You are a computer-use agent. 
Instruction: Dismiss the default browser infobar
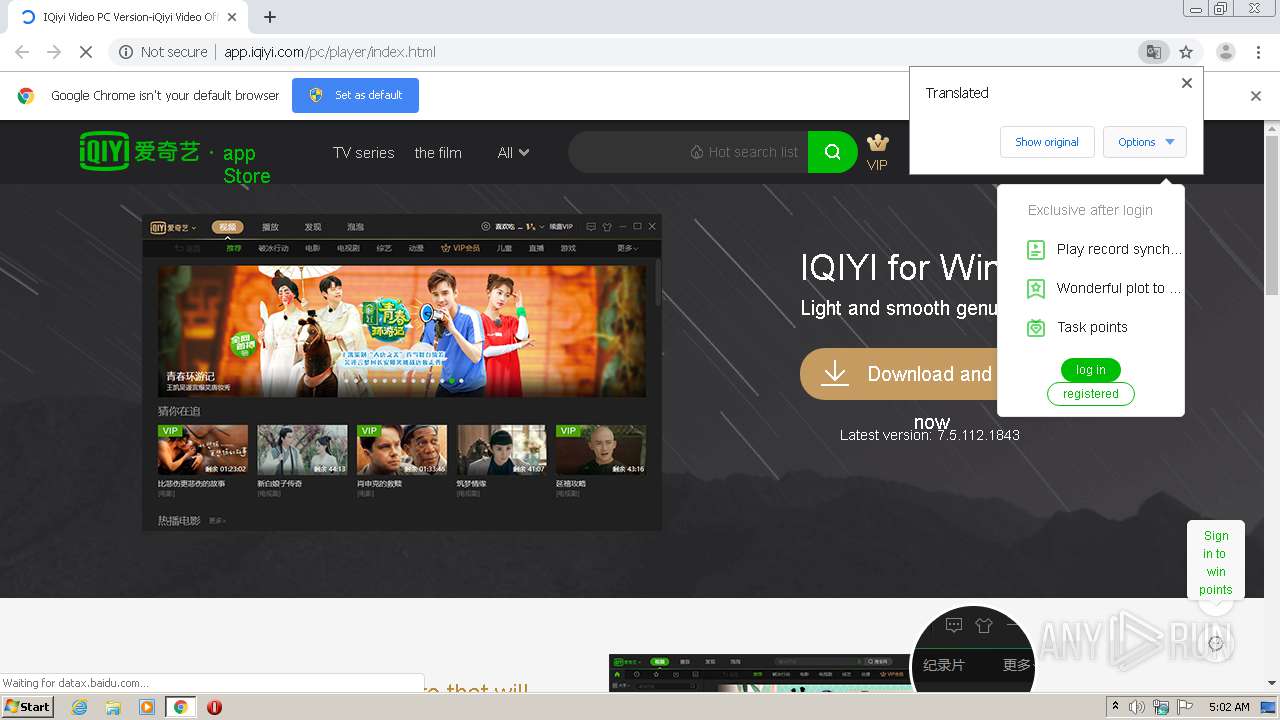click(1256, 96)
